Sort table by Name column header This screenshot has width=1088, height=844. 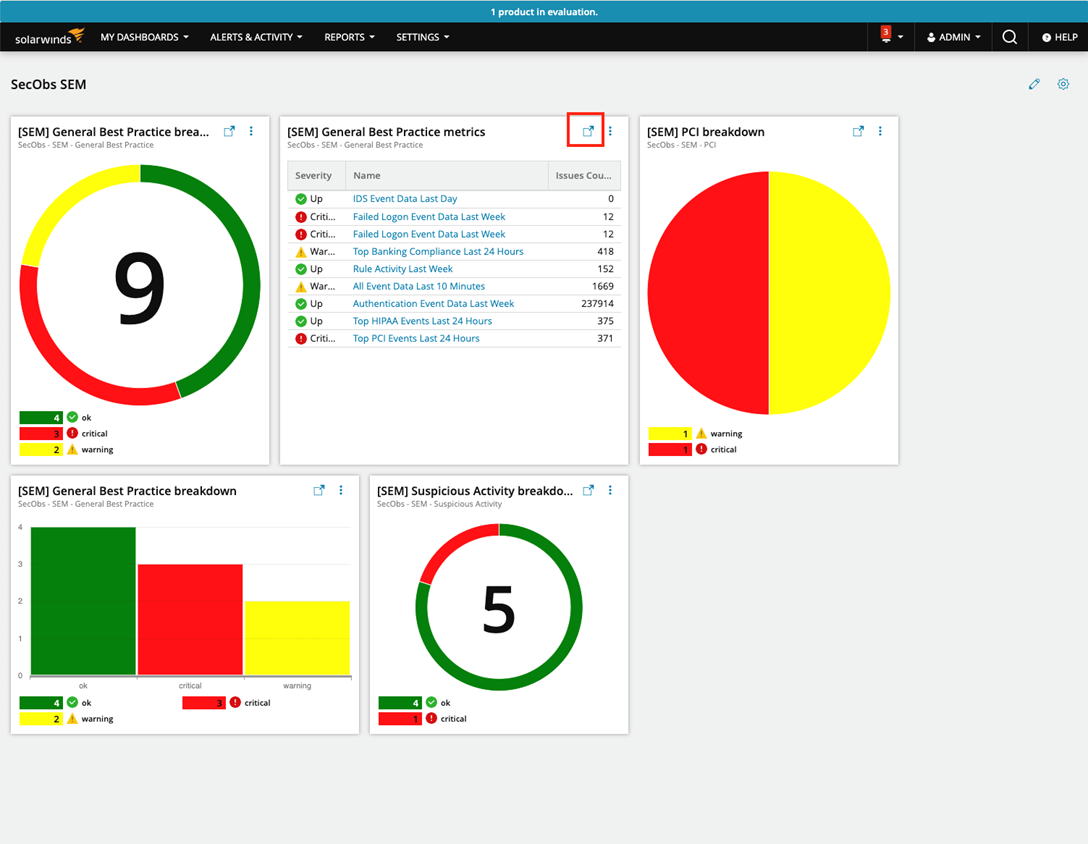point(447,176)
